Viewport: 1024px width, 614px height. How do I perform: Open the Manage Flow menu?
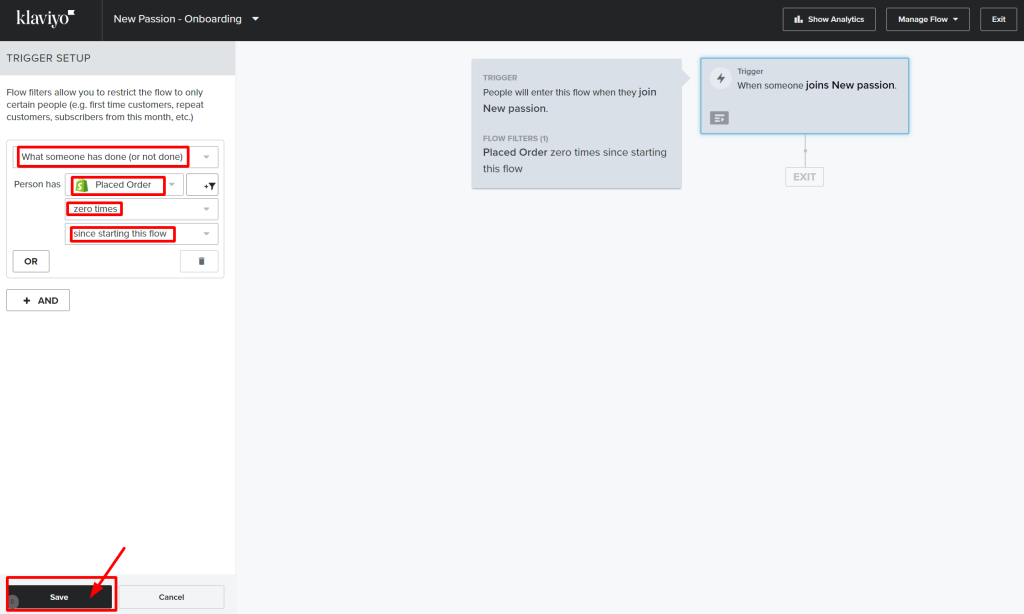(927, 20)
